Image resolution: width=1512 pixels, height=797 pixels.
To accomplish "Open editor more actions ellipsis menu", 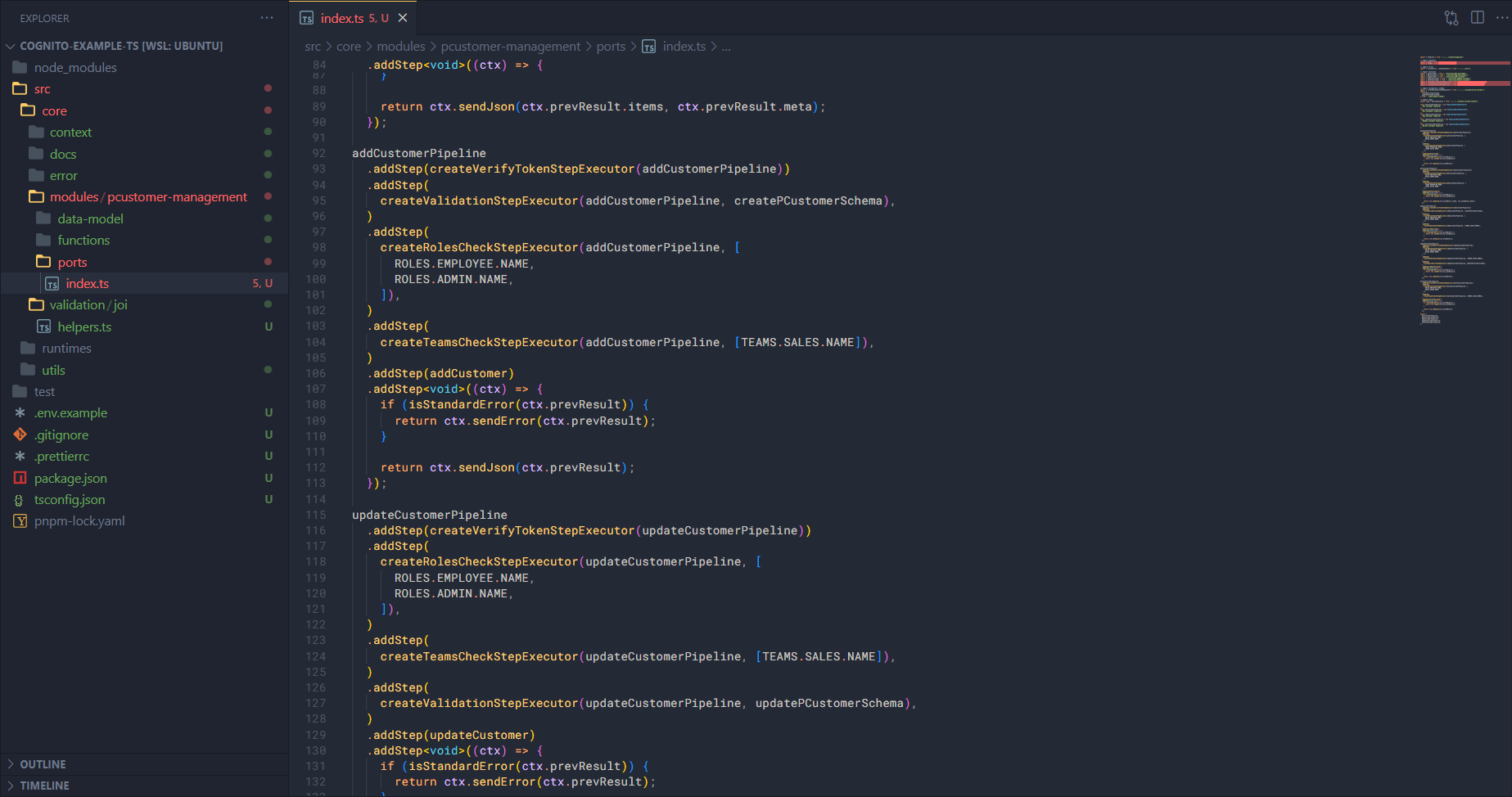I will pyautogui.click(x=1502, y=18).
